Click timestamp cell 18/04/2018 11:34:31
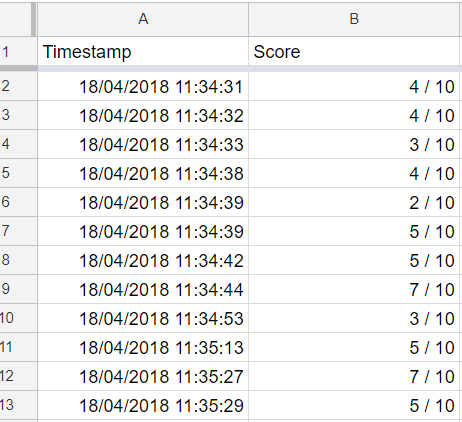Image resolution: width=462 pixels, height=422 pixels. pyautogui.click(x=143, y=86)
